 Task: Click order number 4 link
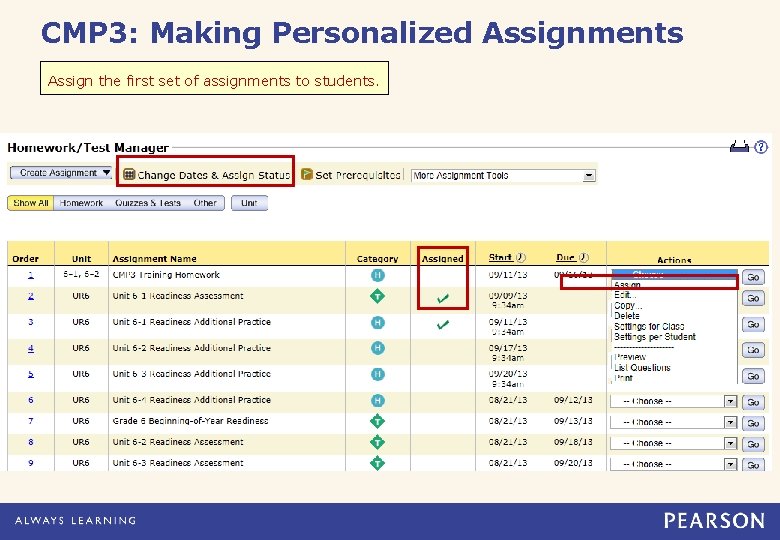pos(31,348)
